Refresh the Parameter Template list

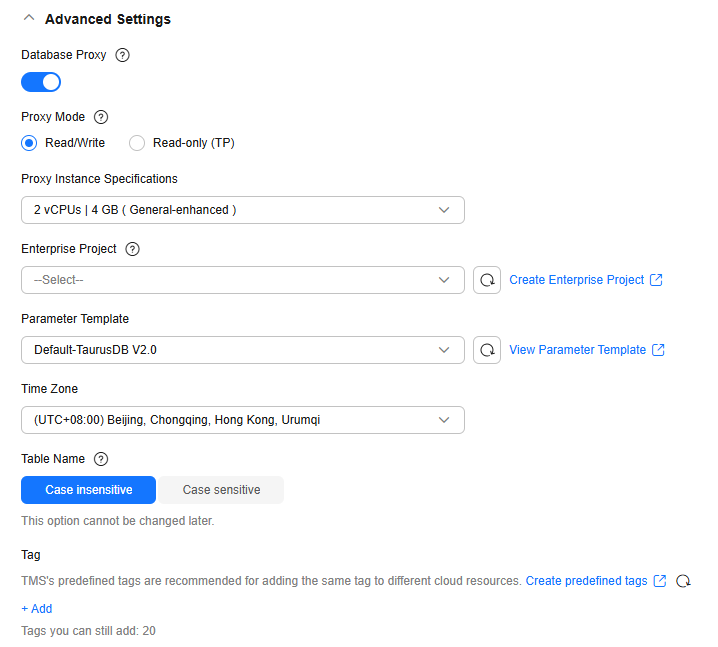point(487,350)
